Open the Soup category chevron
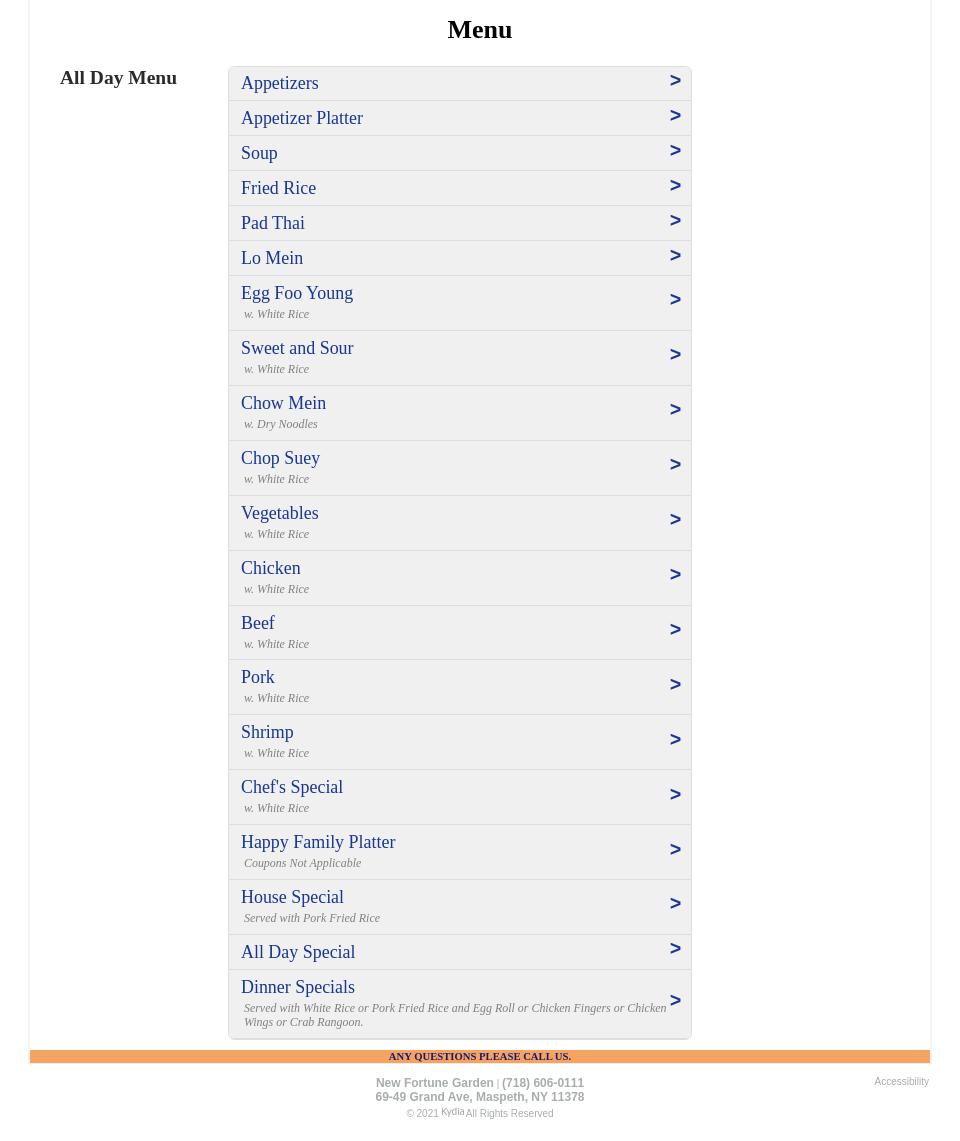This screenshot has height=1141, width=960. (675, 152)
